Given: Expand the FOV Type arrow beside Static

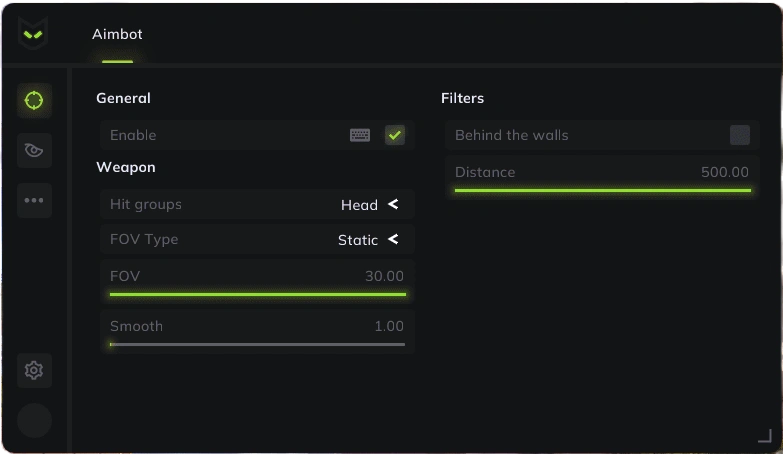Looking at the screenshot, I should pos(393,239).
